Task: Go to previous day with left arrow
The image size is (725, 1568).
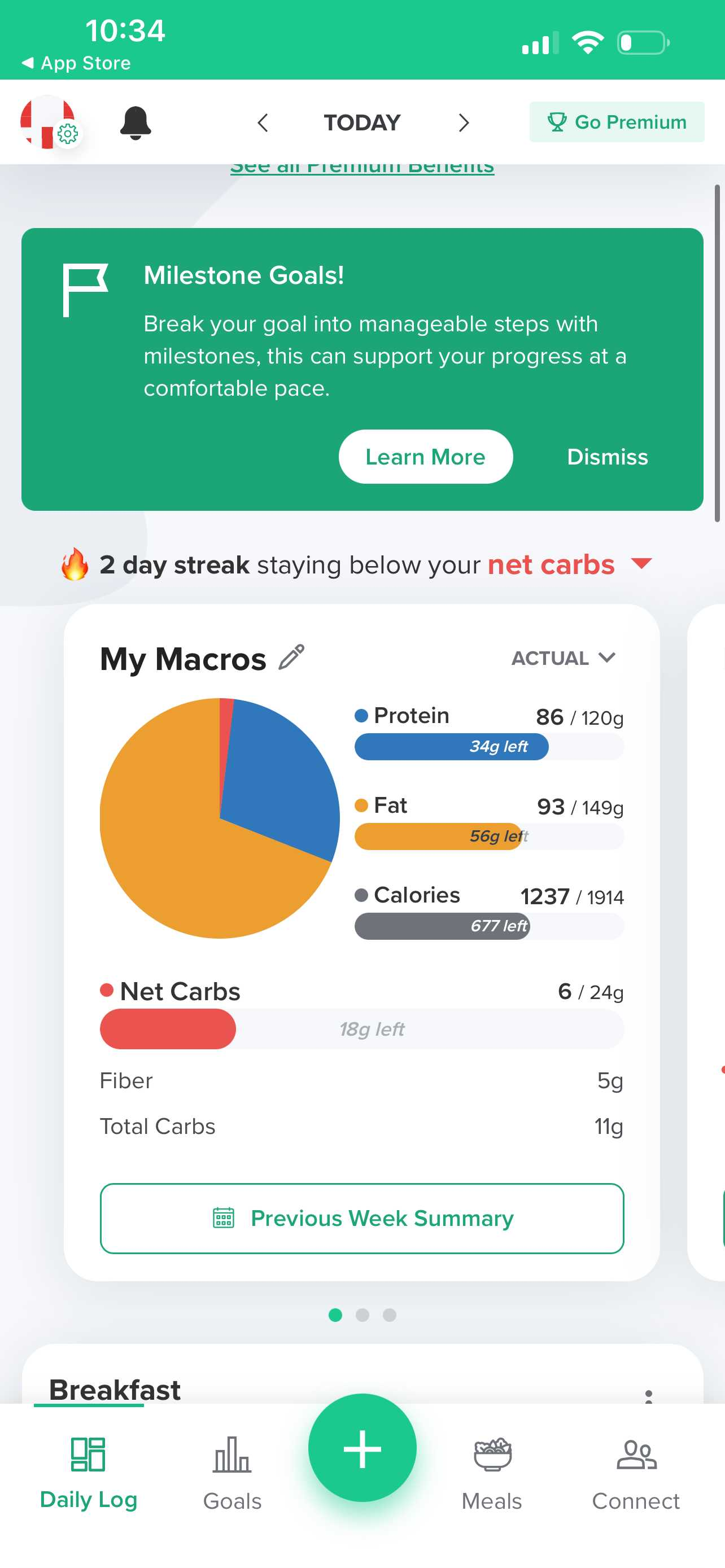Action: click(263, 123)
